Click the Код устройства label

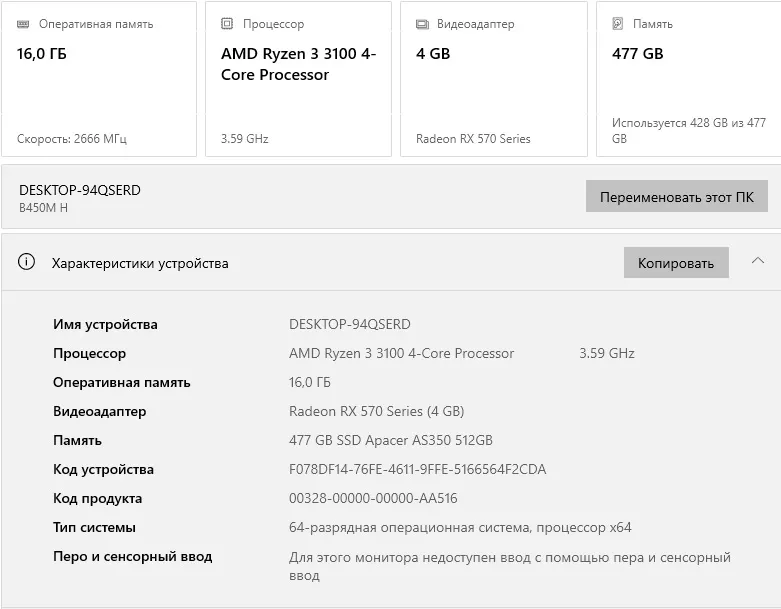tap(103, 470)
